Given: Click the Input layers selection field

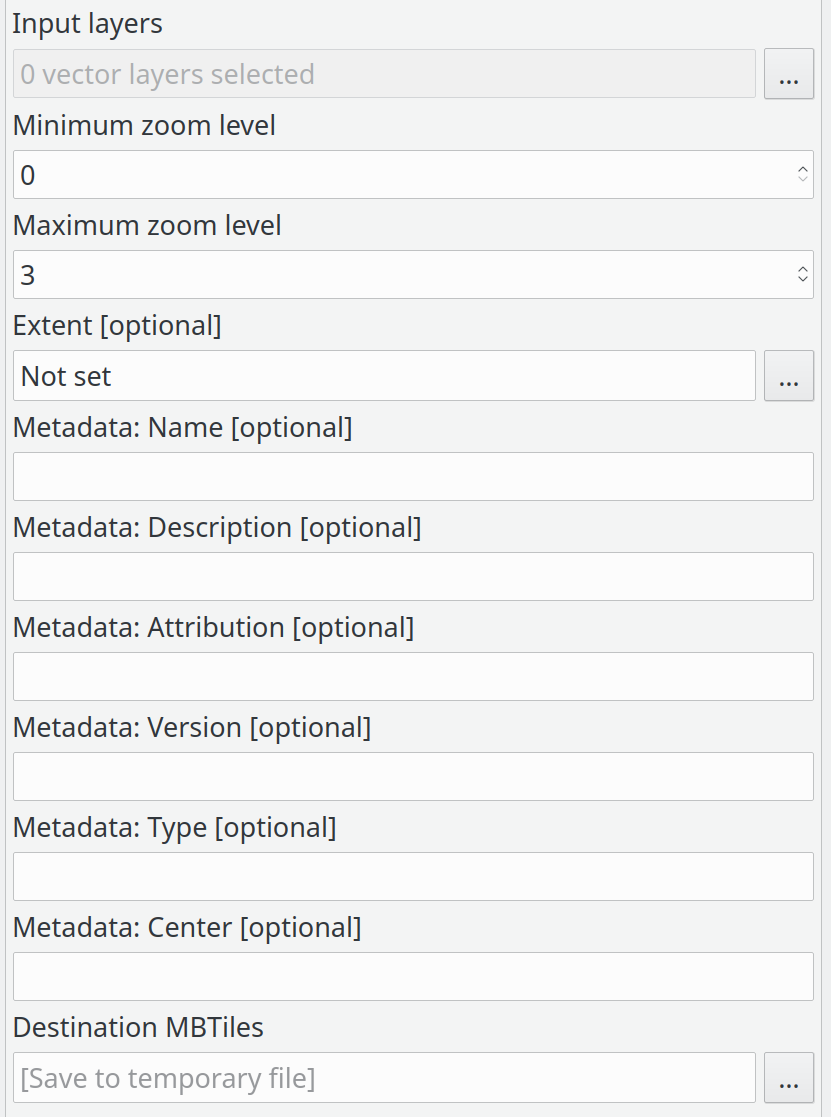Looking at the screenshot, I should (384, 75).
